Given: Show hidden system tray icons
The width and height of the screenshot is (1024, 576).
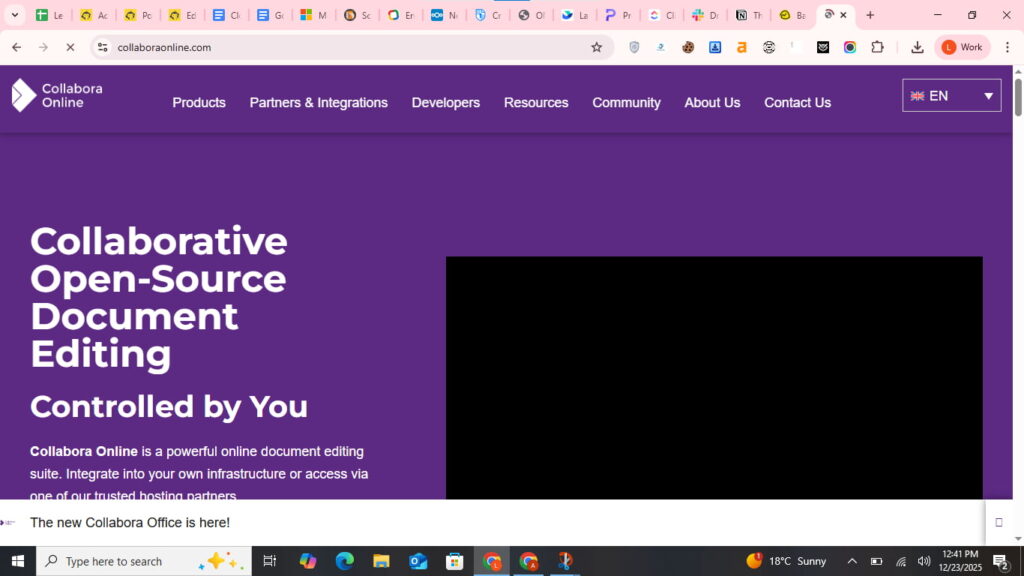Looking at the screenshot, I should [x=852, y=561].
